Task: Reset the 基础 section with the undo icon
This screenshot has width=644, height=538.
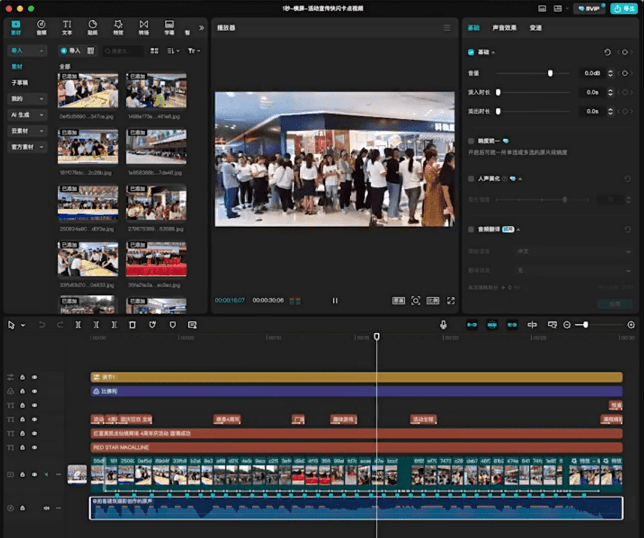Action: 607,52
